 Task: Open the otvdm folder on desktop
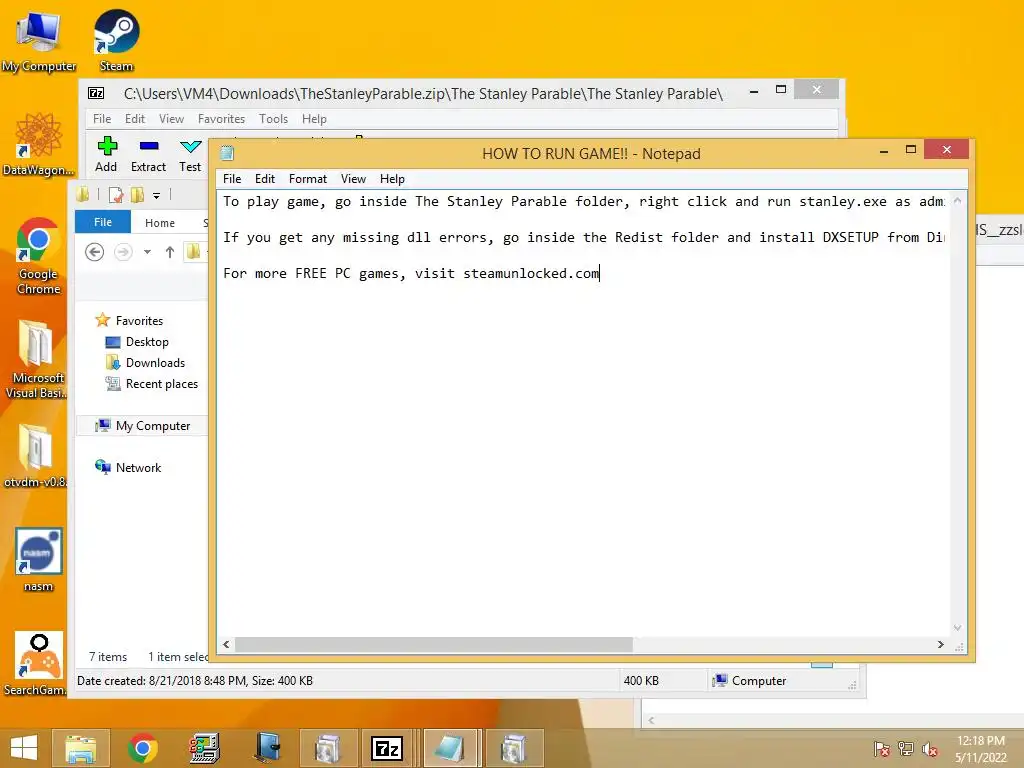(36, 456)
